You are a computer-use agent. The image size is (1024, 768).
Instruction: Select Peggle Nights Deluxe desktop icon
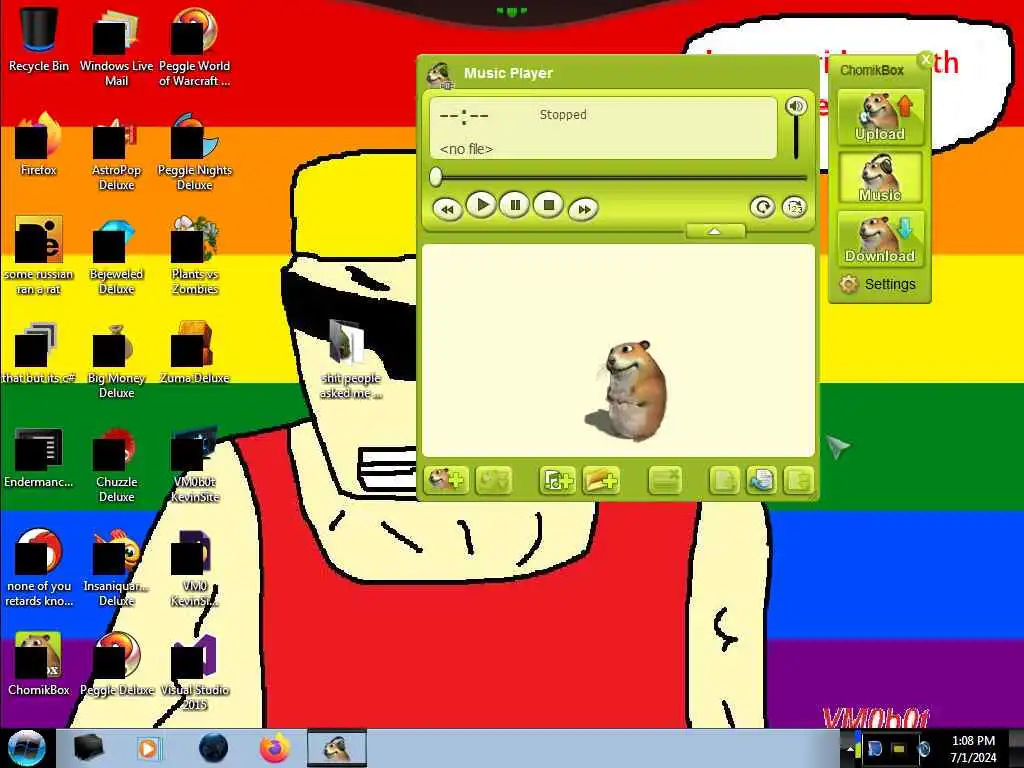[x=195, y=152]
